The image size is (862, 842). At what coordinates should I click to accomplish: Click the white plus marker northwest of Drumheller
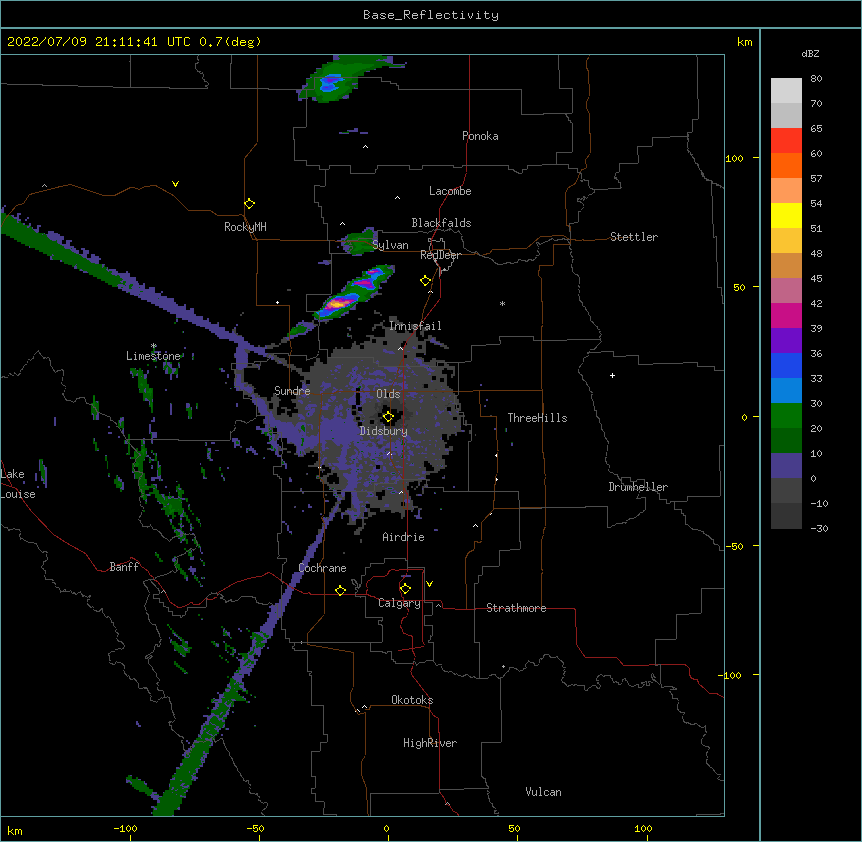pyautogui.click(x=612, y=375)
